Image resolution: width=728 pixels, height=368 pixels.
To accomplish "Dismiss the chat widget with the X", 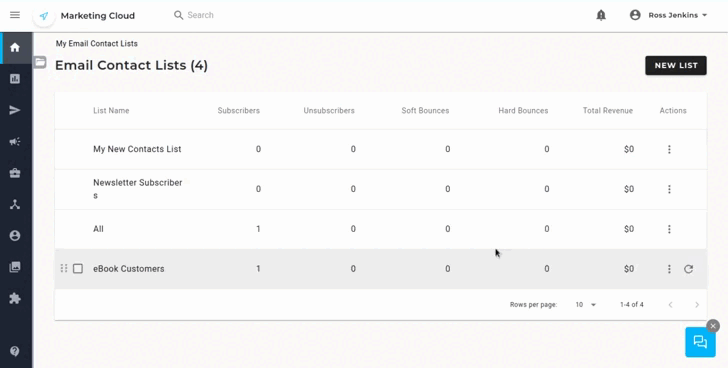I will [713, 326].
